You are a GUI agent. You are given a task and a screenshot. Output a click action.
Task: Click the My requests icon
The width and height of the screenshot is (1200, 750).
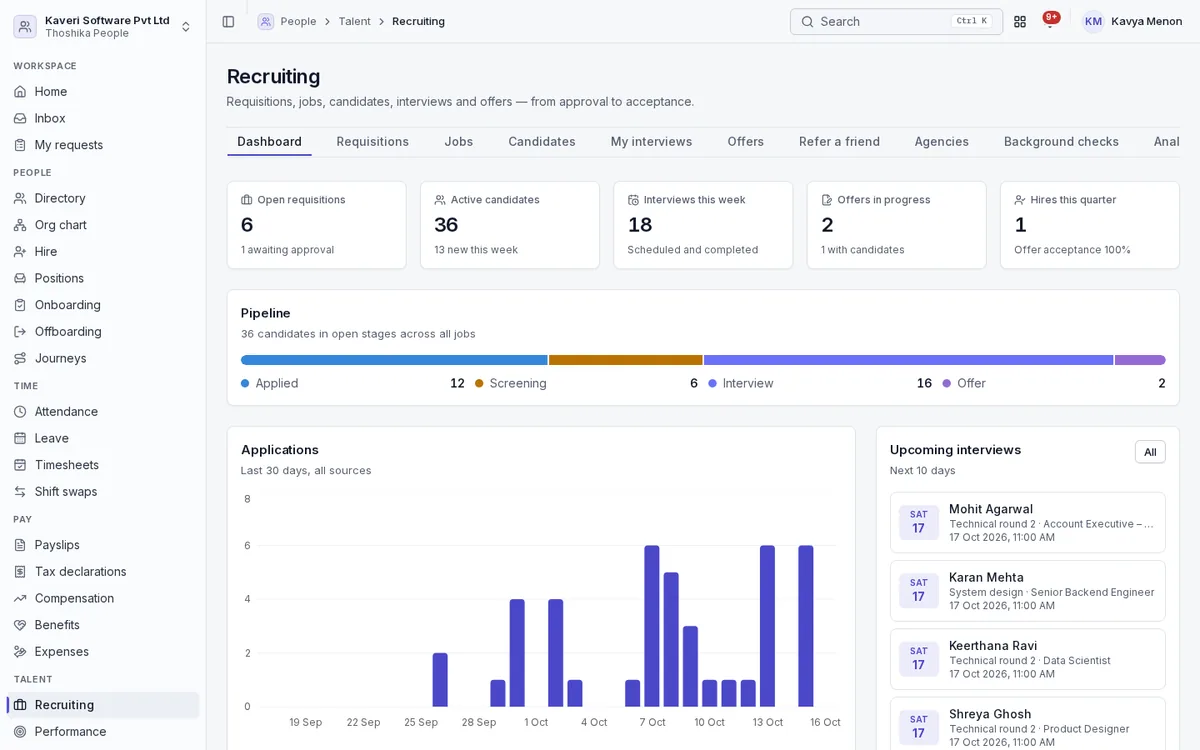[x=20, y=145]
